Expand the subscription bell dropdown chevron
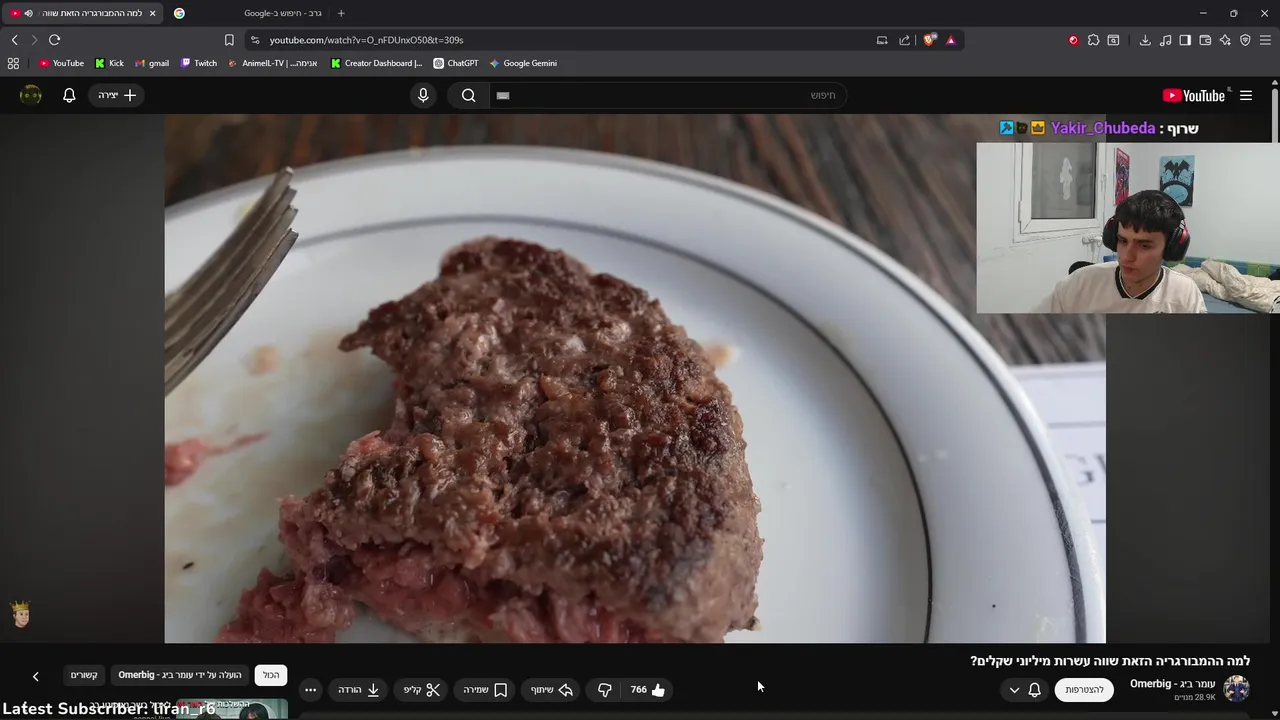 1014,690
